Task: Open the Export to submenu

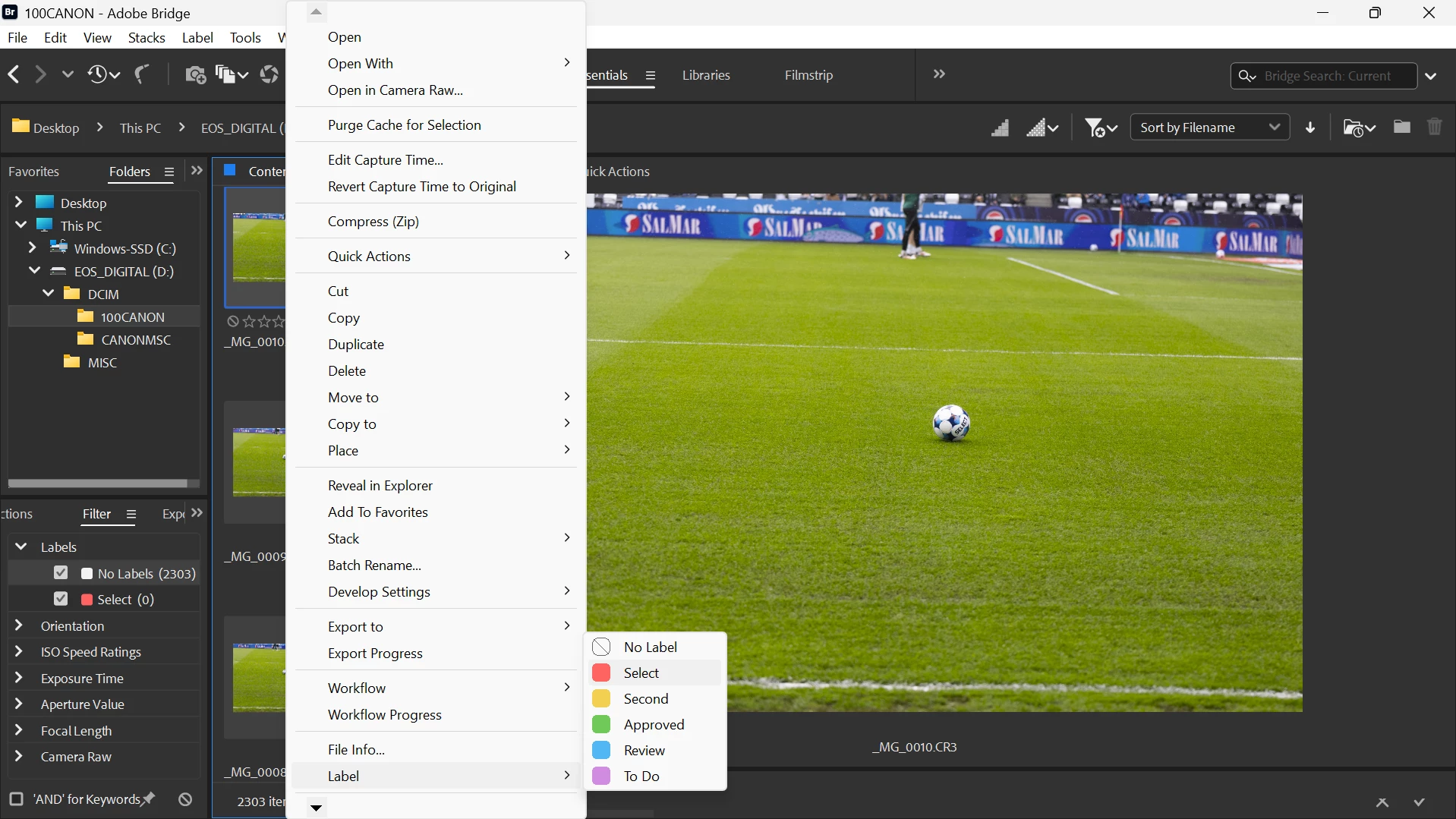Action: coord(436,627)
